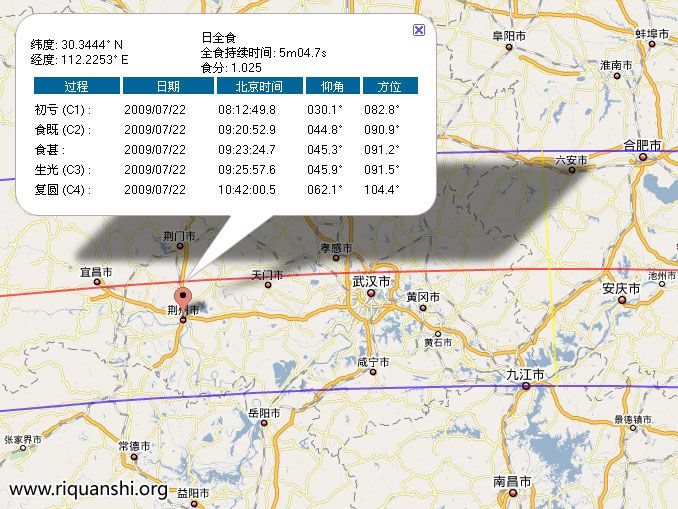Click the 张家界市 city marker dot
The width and height of the screenshot is (678, 509).
pos(23,448)
